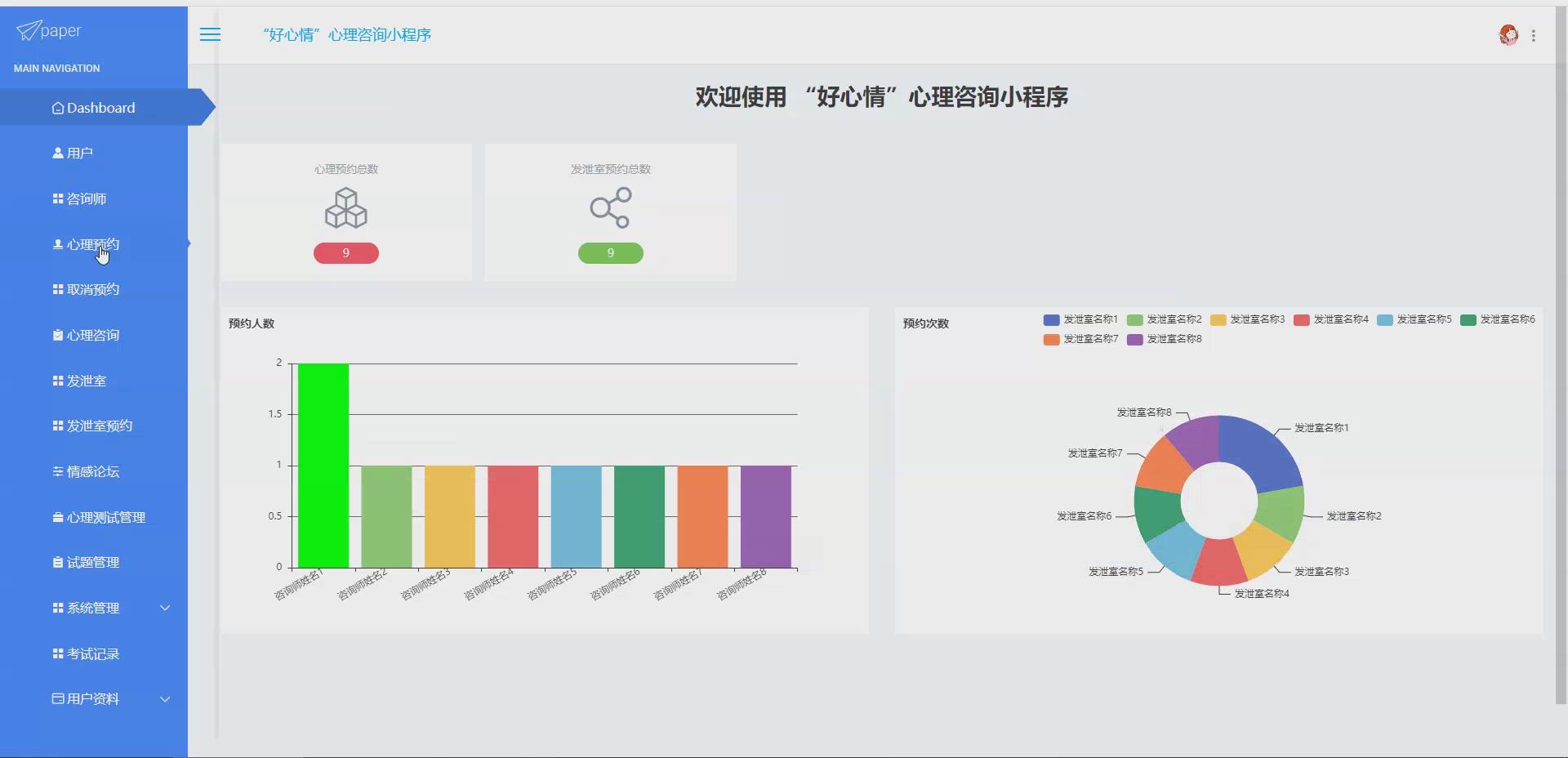Click the purple 咨询师姓名8 bar
This screenshot has width=1568, height=758.
pos(766,517)
